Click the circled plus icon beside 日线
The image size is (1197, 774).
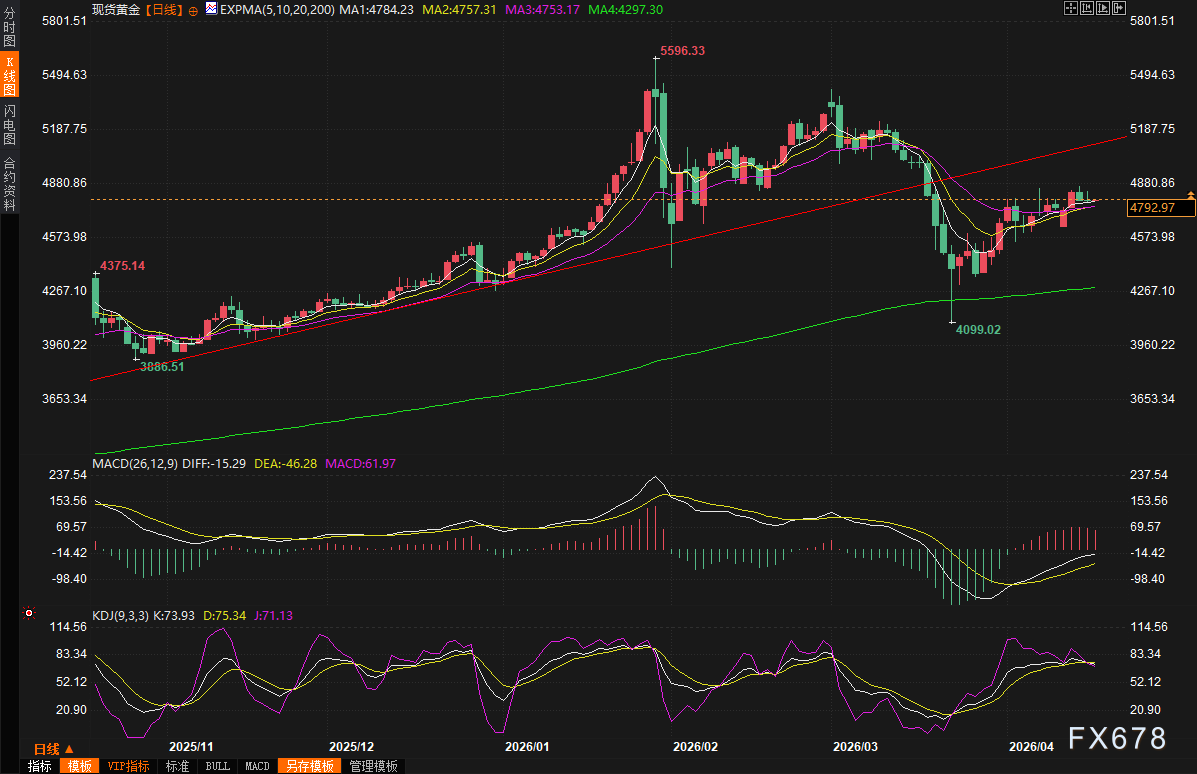tap(193, 9)
